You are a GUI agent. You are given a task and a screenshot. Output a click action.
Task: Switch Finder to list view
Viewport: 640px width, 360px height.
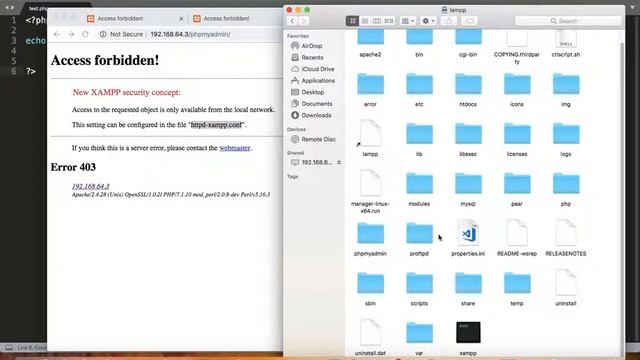click(364, 21)
